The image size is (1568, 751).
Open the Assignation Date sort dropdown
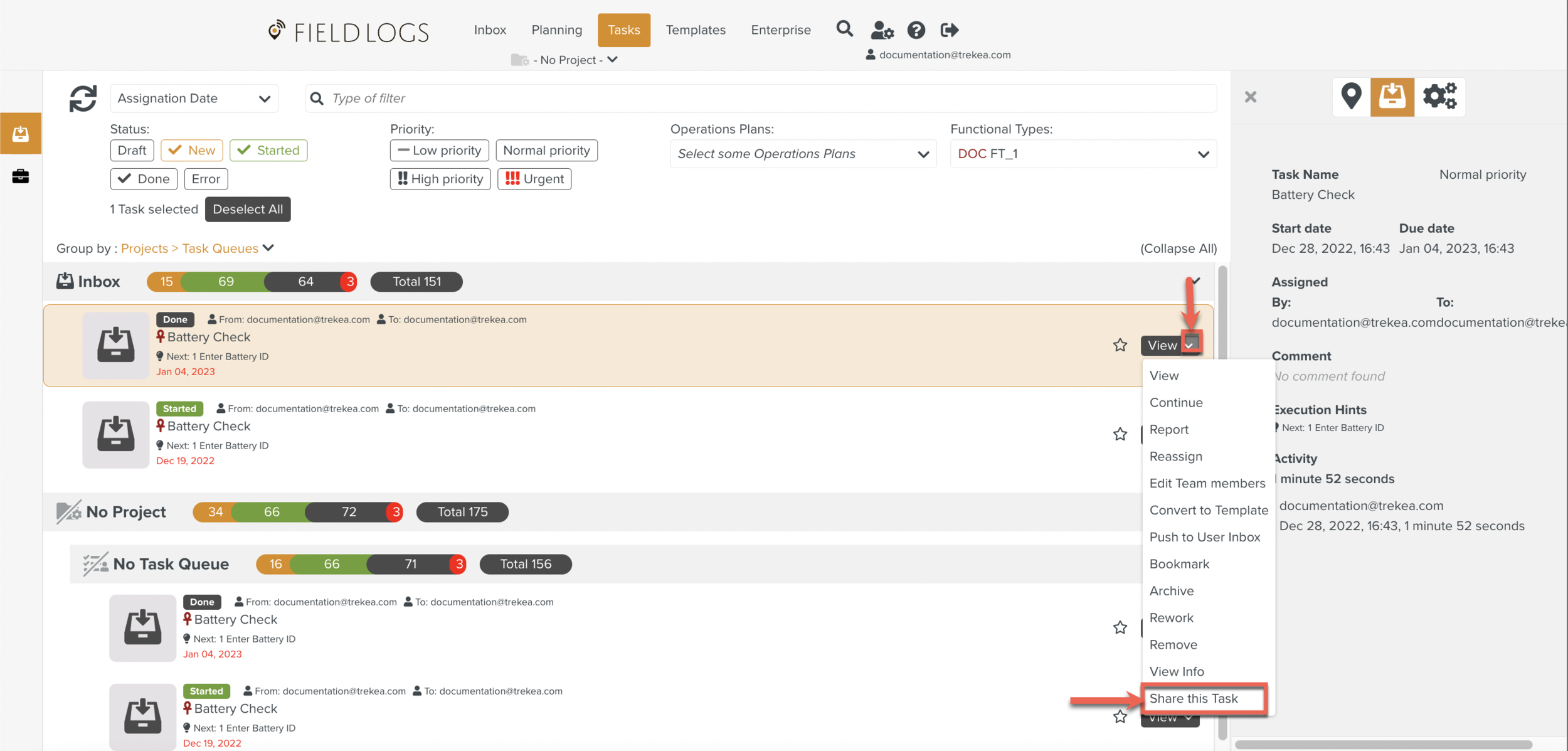tap(194, 99)
